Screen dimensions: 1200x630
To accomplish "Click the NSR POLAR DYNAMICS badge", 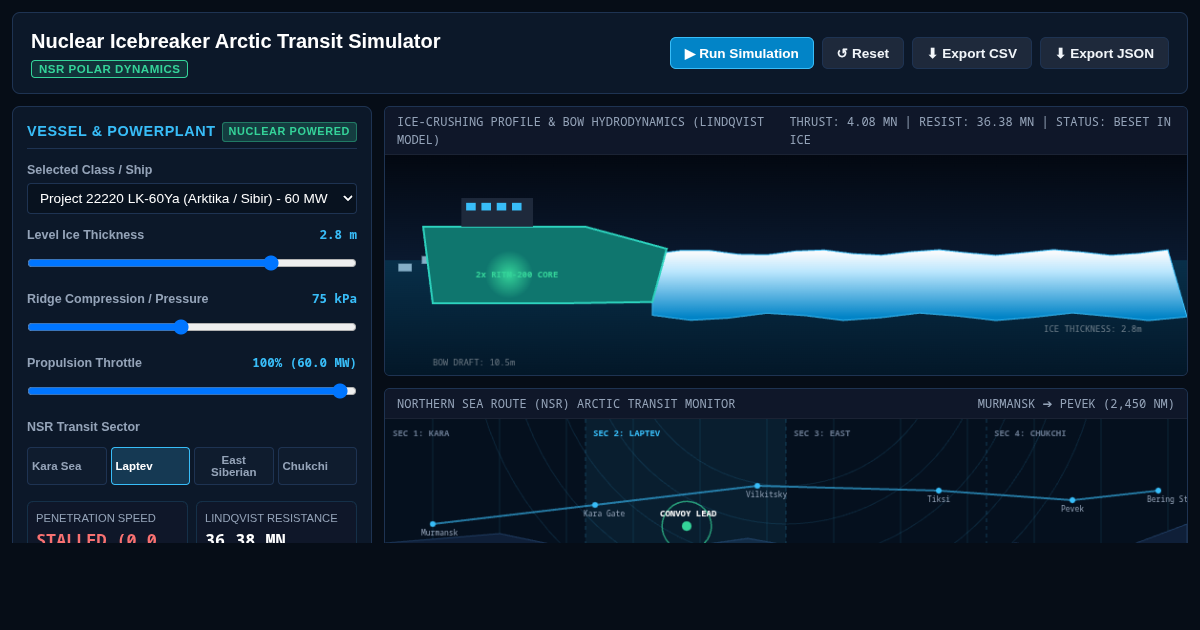I will (x=109, y=69).
